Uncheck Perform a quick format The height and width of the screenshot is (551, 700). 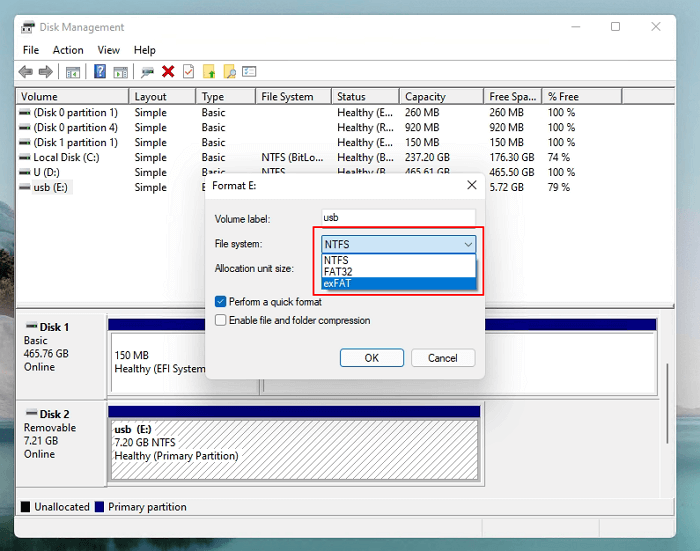[221, 301]
